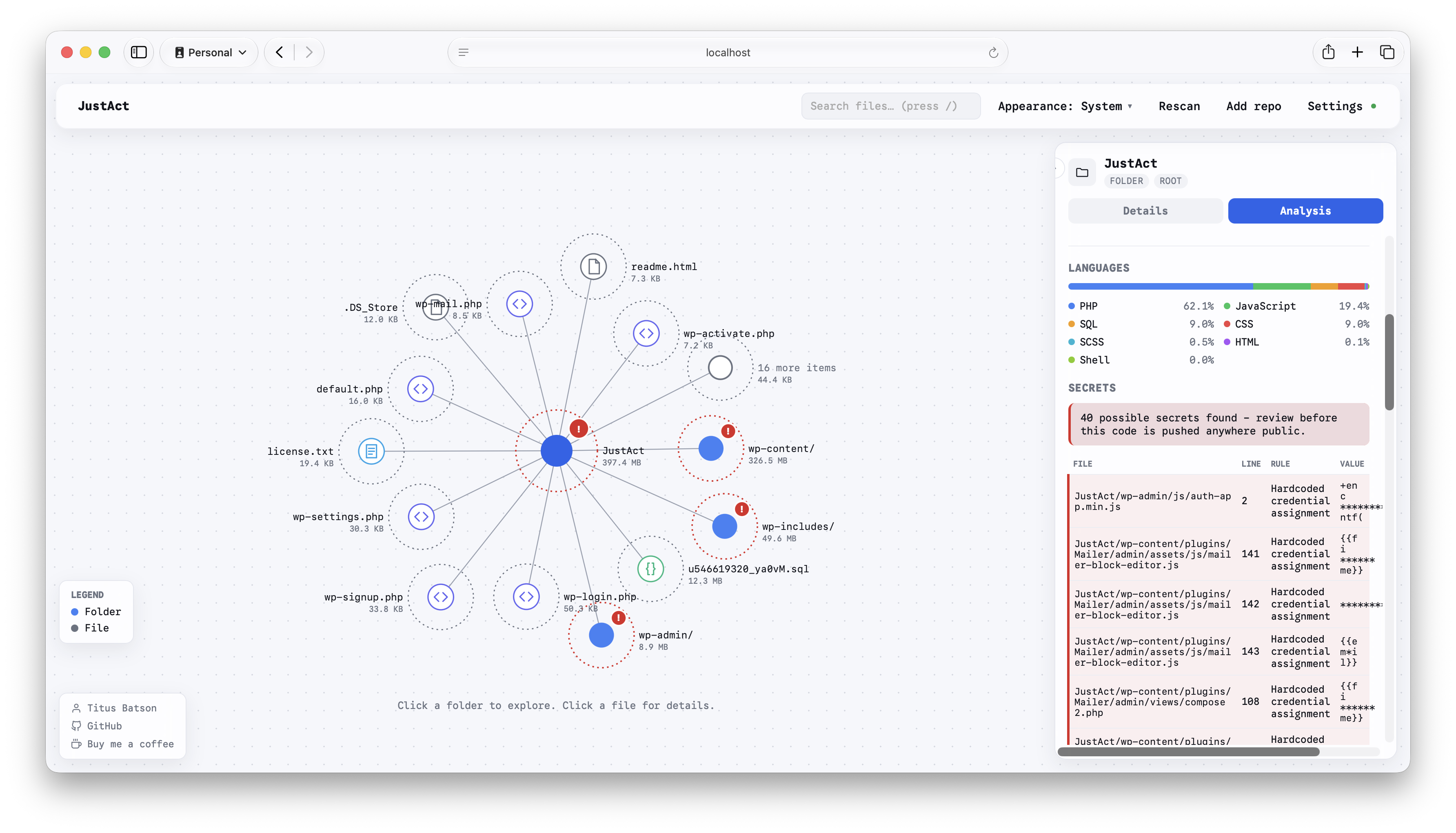Go back in browser history
Image resolution: width=1456 pixels, height=833 pixels.
click(279, 53)
